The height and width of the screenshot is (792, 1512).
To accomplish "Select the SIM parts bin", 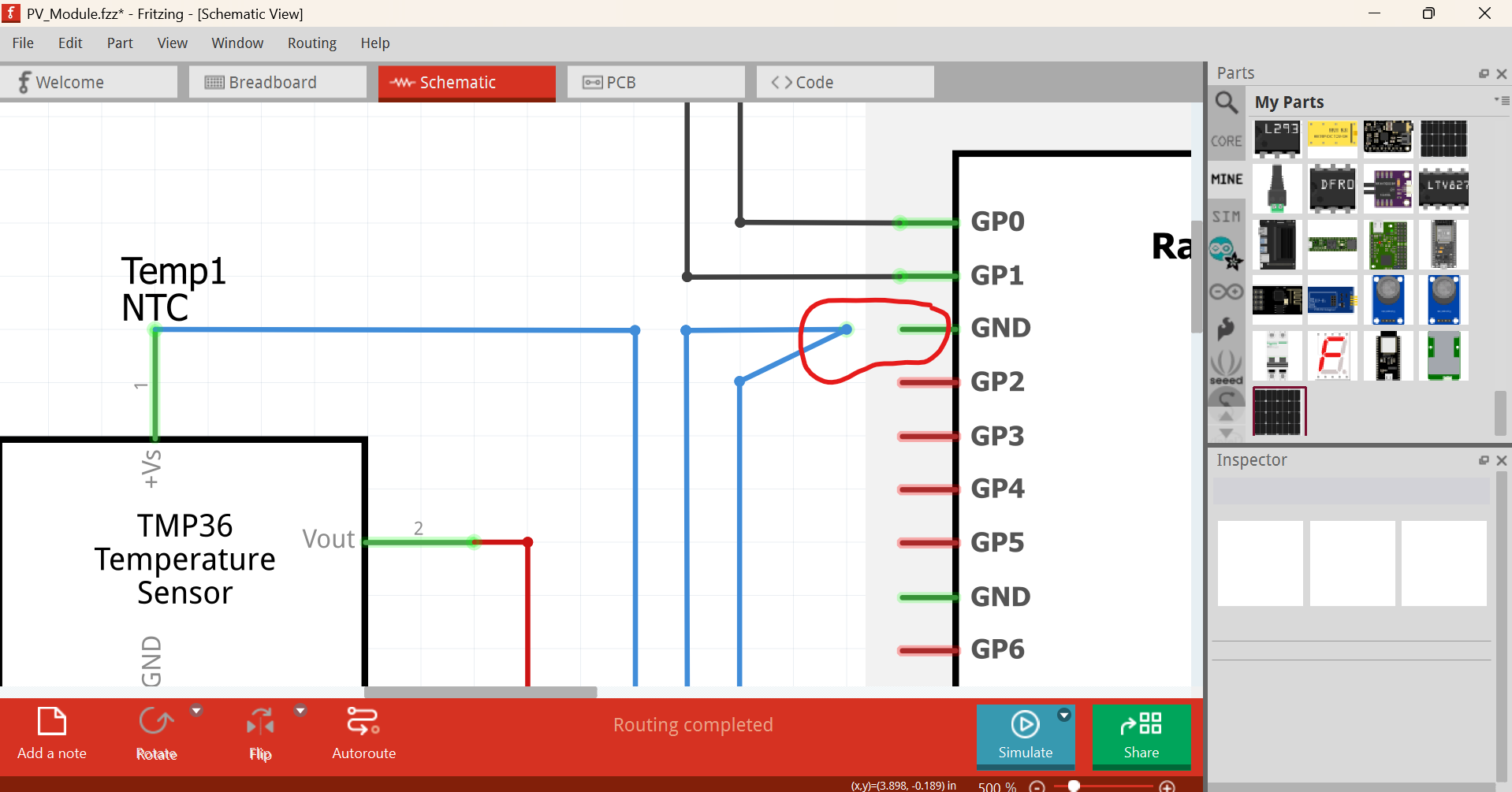I will [1226, 216].
